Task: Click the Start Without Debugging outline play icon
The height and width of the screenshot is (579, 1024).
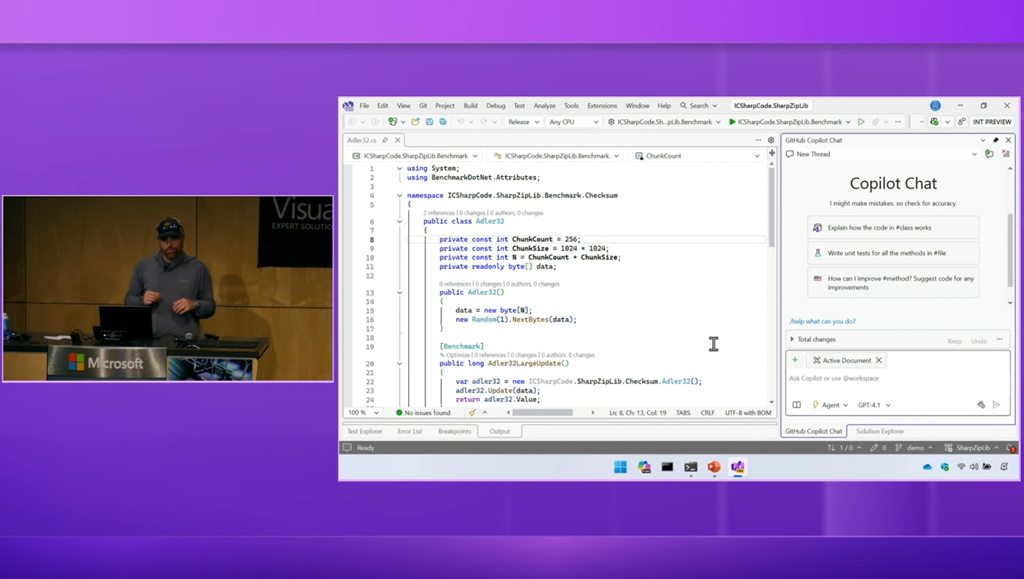Action: pyautogui.click(x=861, y=122)
